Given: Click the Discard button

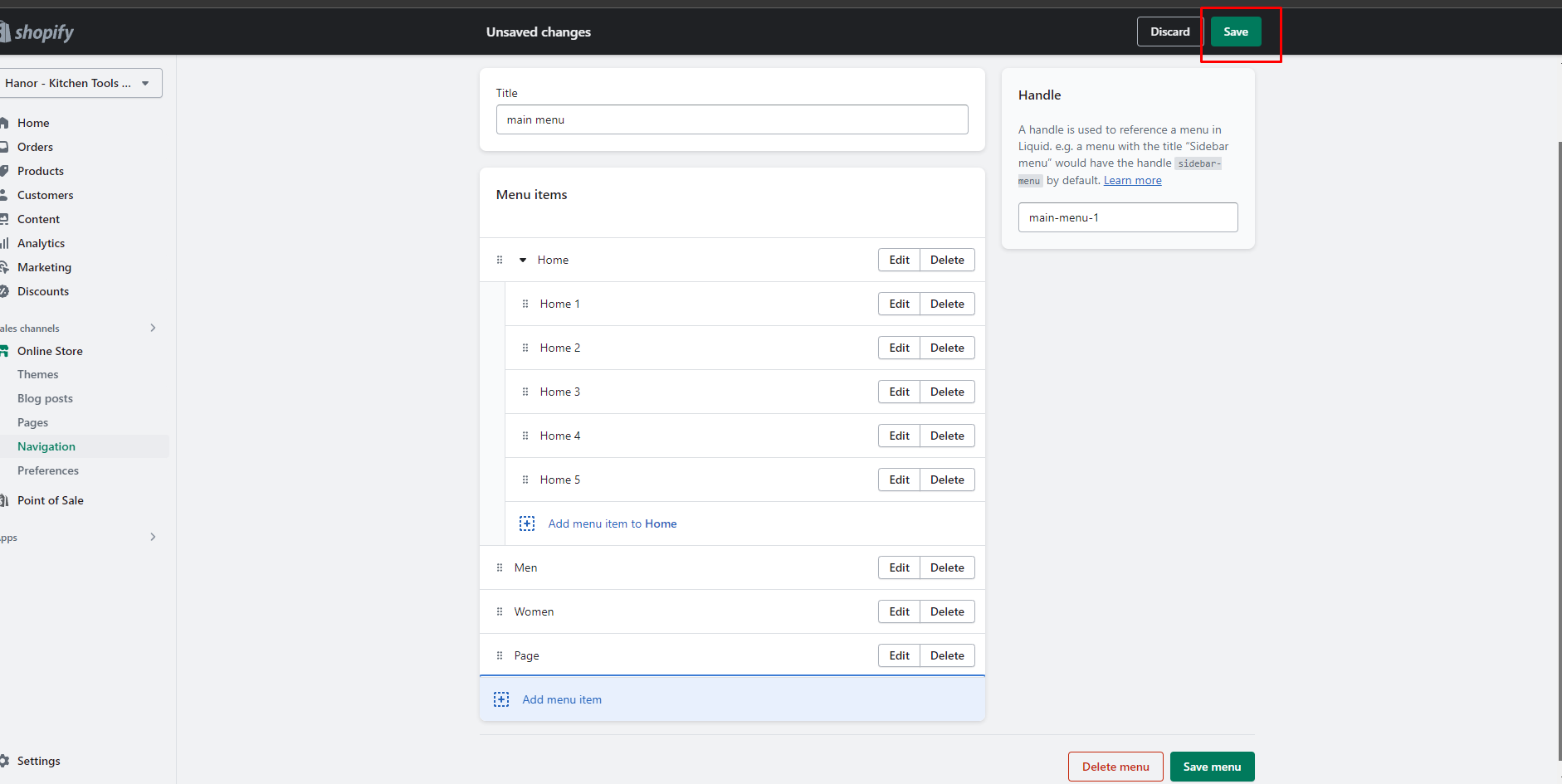Looking at the screenshot, I should 1170,32.
